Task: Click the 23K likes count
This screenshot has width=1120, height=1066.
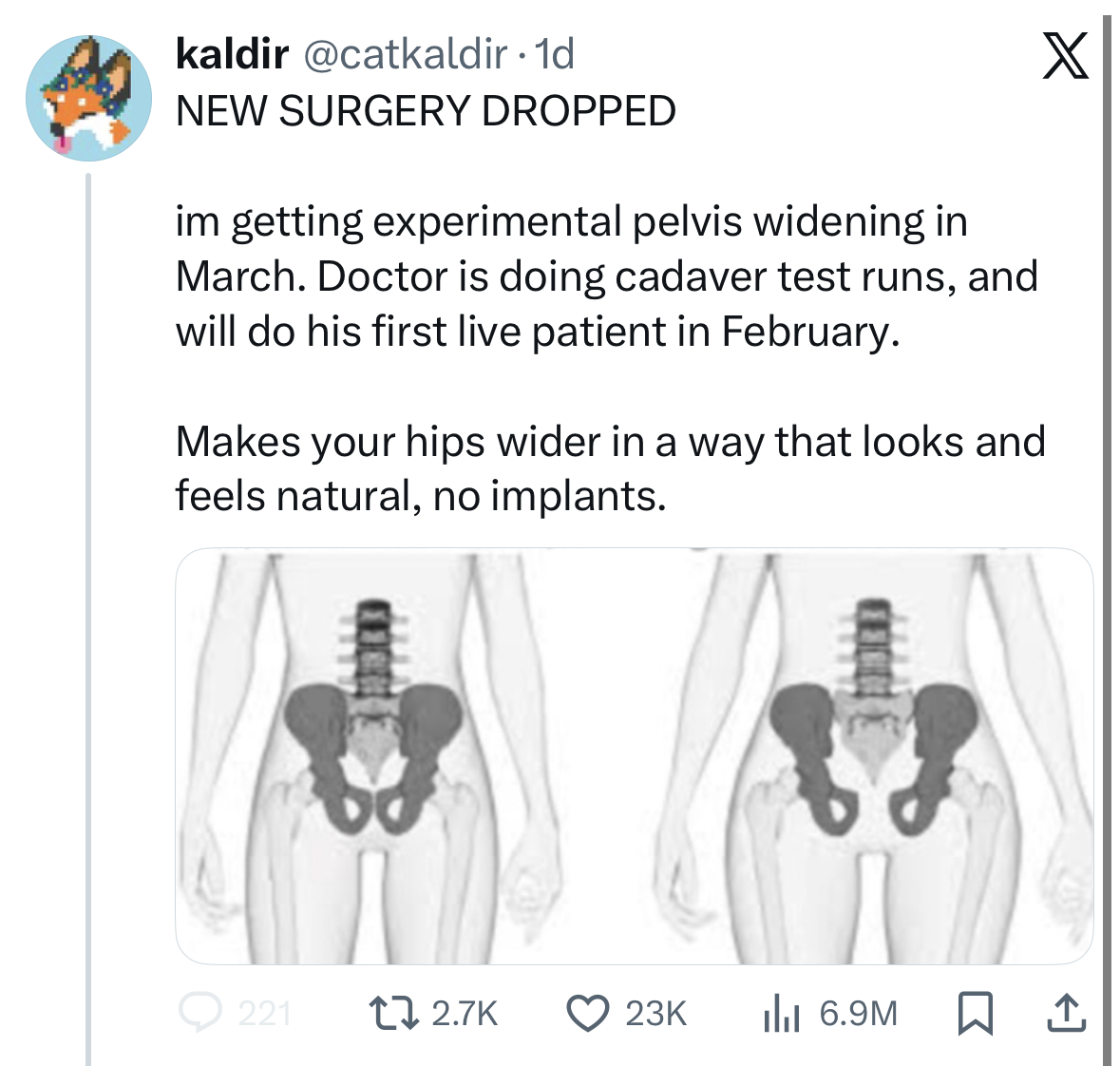Action: (655, 1014)
